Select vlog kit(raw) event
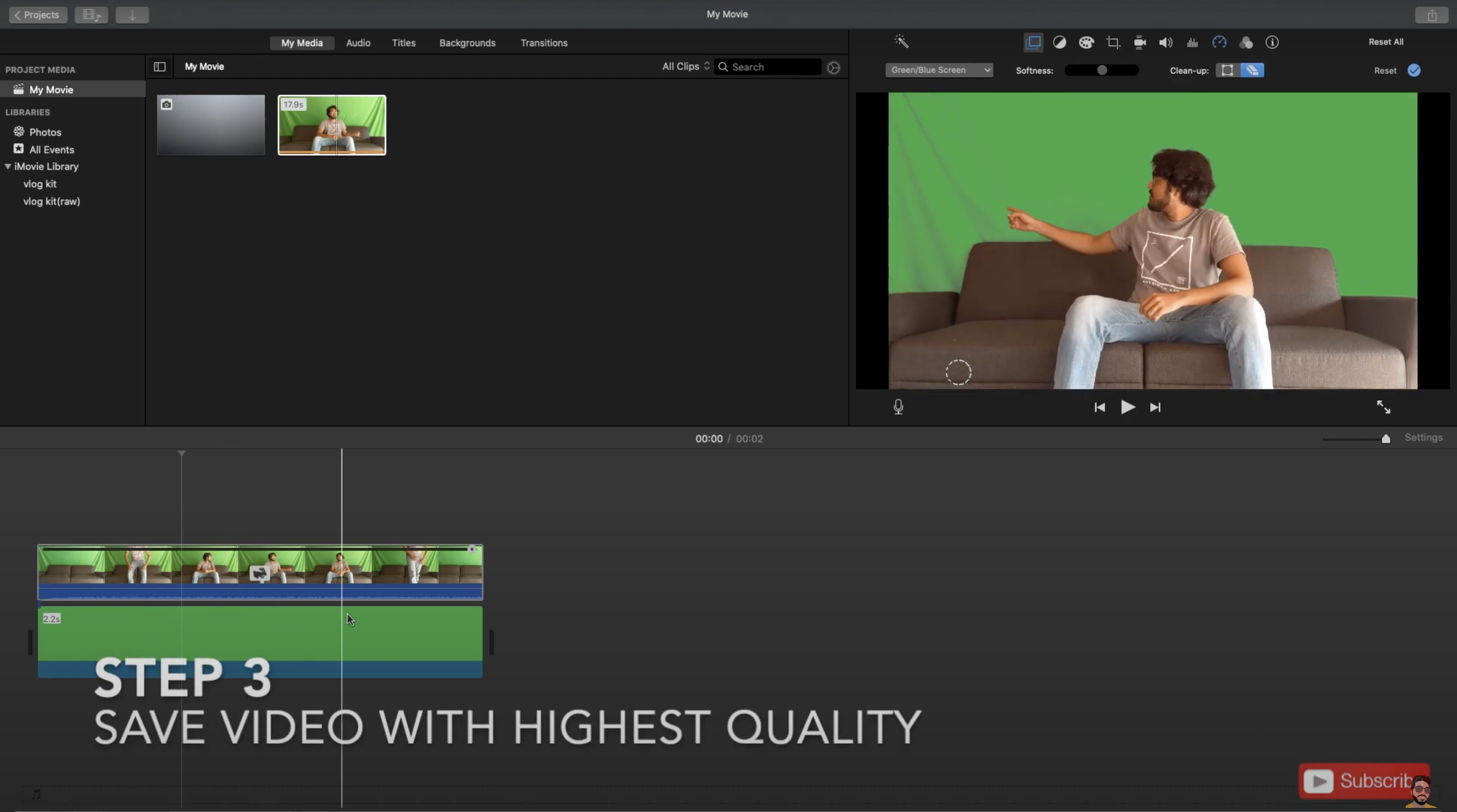Screen dimensions: 1457x812 (52, 201)
